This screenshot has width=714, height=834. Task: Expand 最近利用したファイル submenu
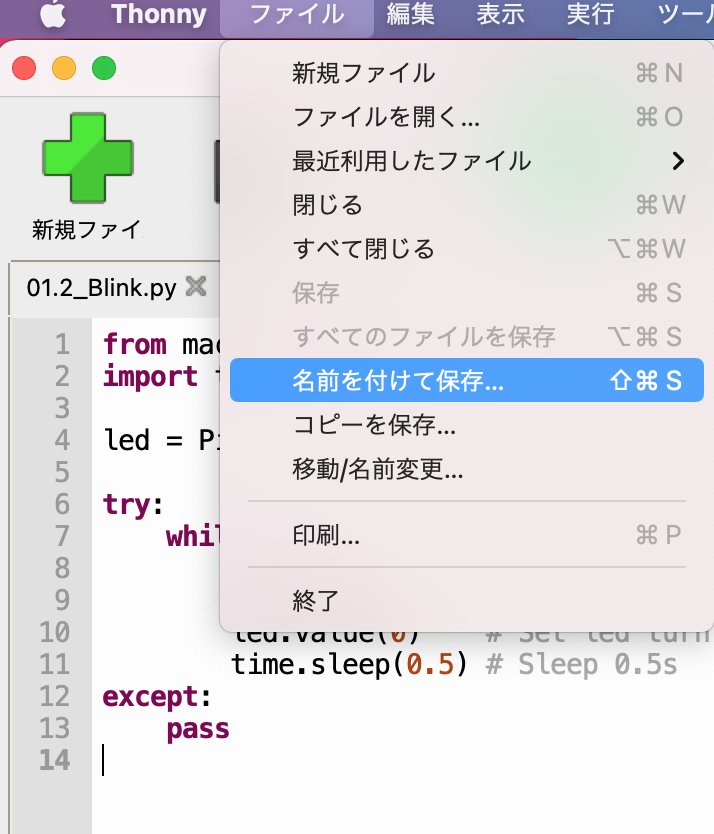point(467,161)
